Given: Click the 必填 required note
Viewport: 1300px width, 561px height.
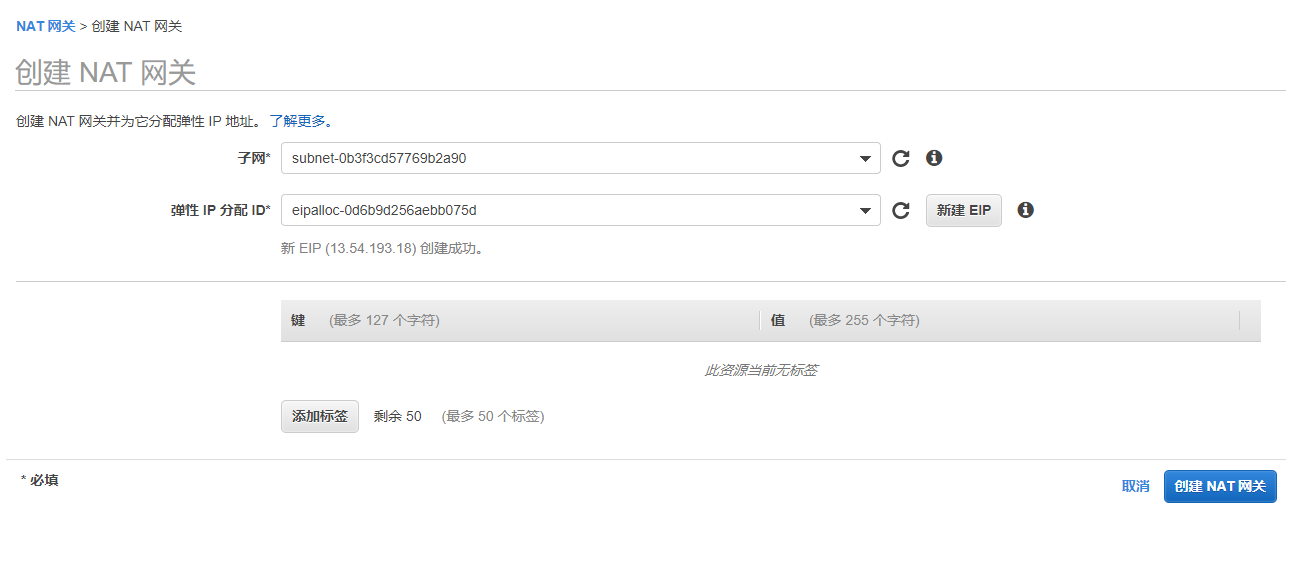Looking at the screenshot, I should click(40, 480).
